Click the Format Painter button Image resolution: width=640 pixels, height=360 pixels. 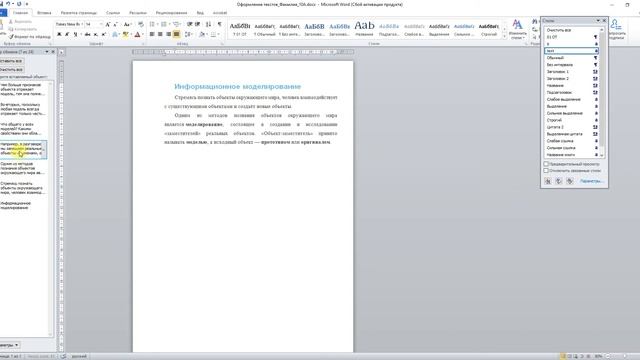(30, 37)
